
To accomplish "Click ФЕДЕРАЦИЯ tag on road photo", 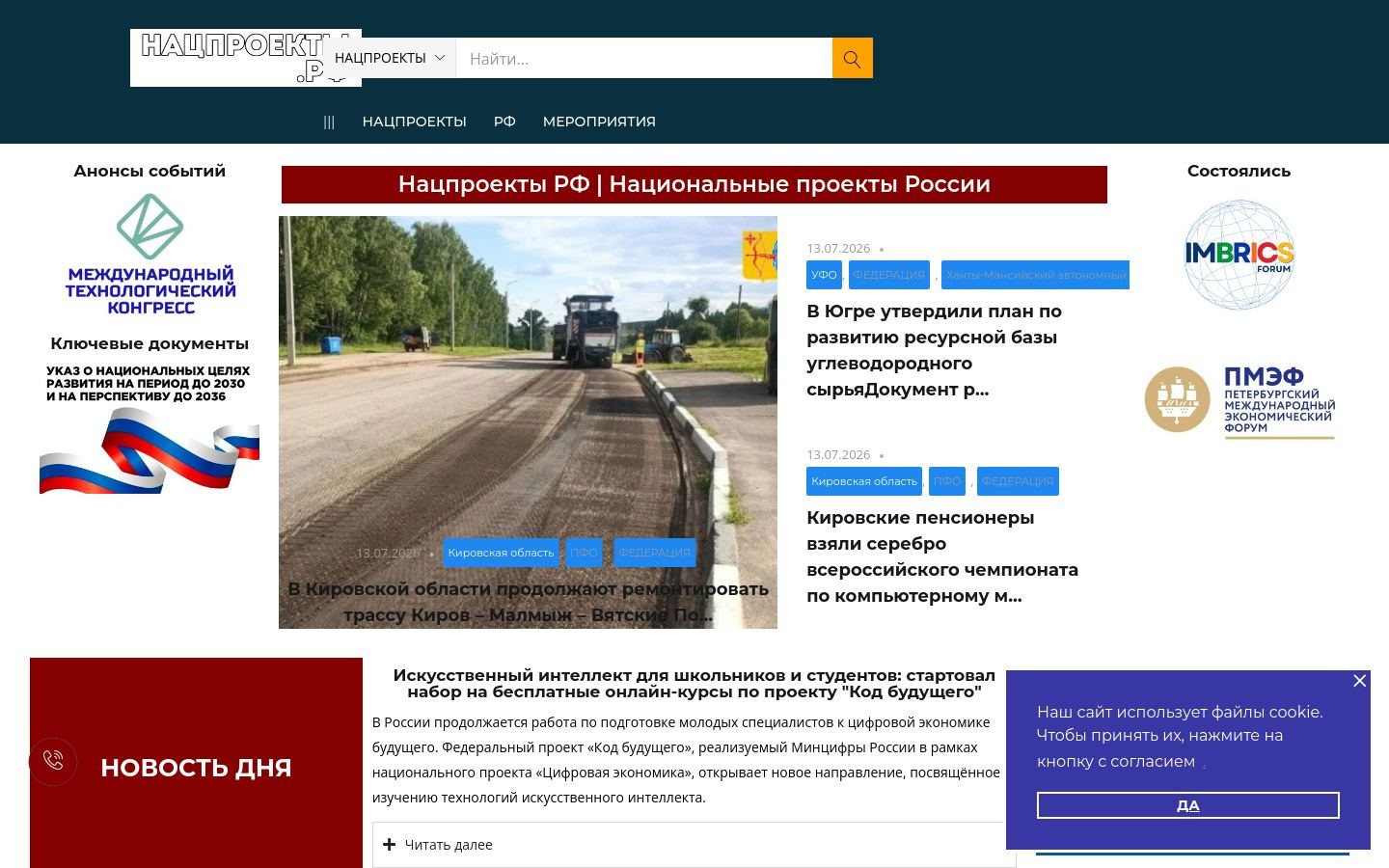I will click(x=655, y=553).
